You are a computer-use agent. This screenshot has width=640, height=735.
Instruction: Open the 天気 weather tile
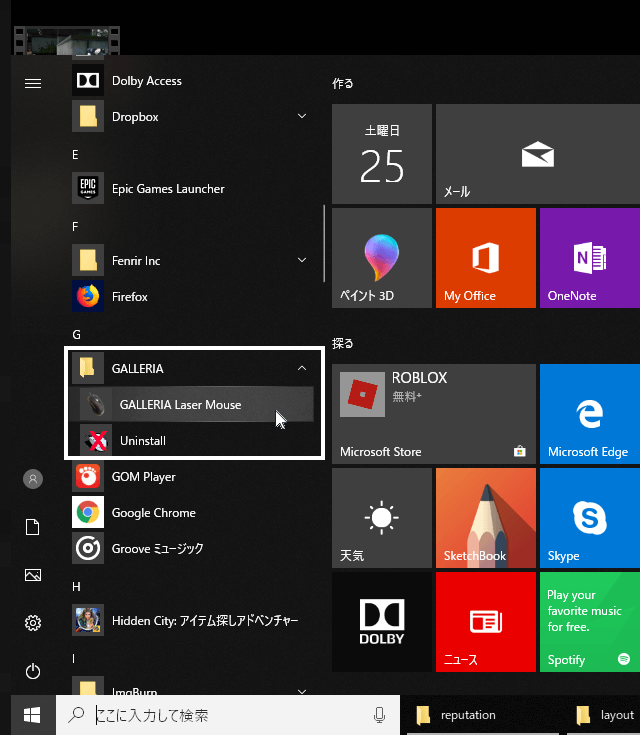(382, 518)
